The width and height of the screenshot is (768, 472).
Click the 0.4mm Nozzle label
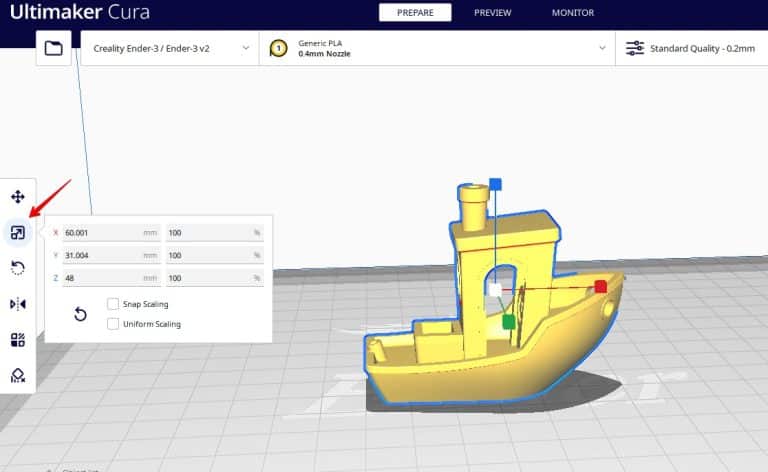324,54
